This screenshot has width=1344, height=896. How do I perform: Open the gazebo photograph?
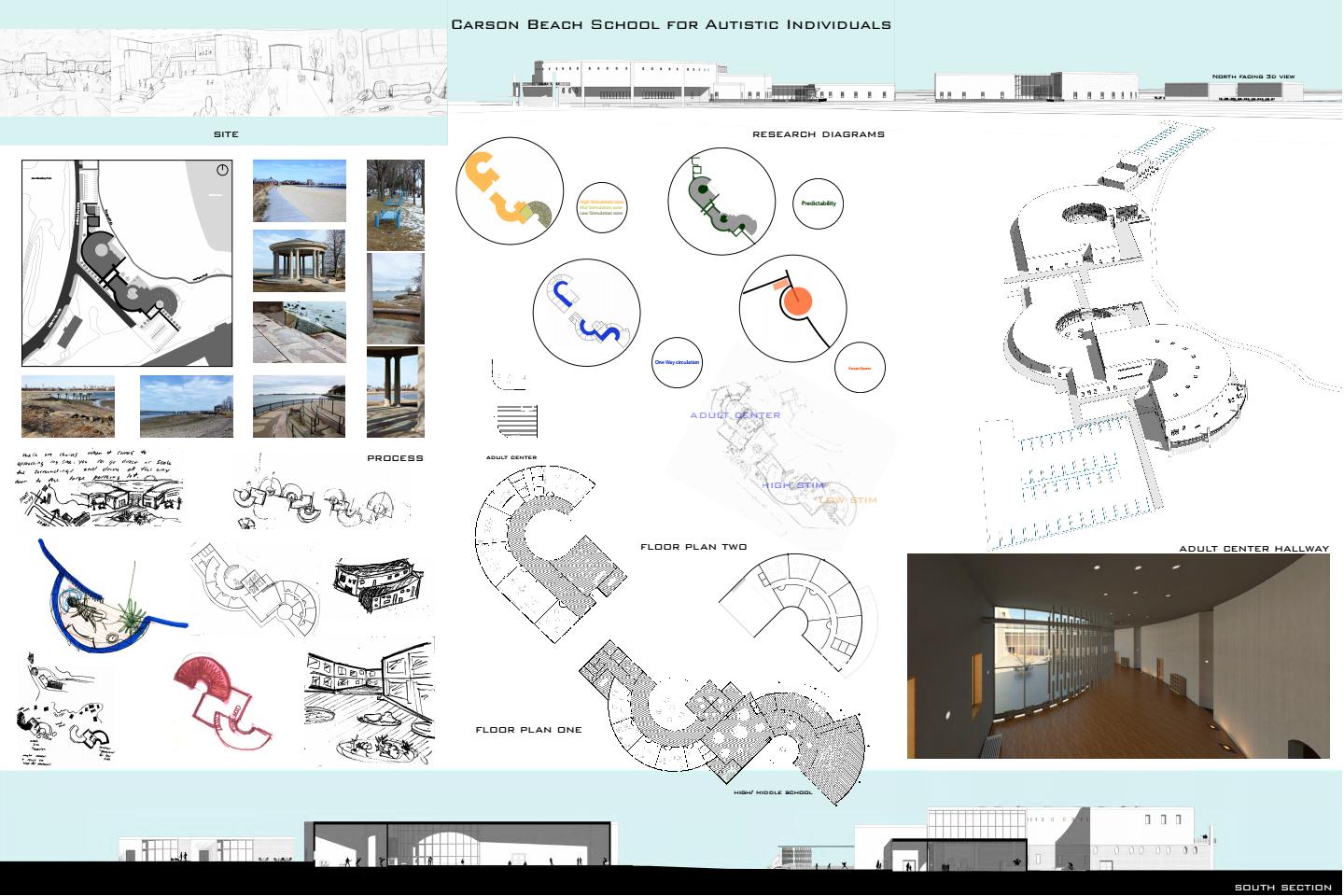coord(299,258)
